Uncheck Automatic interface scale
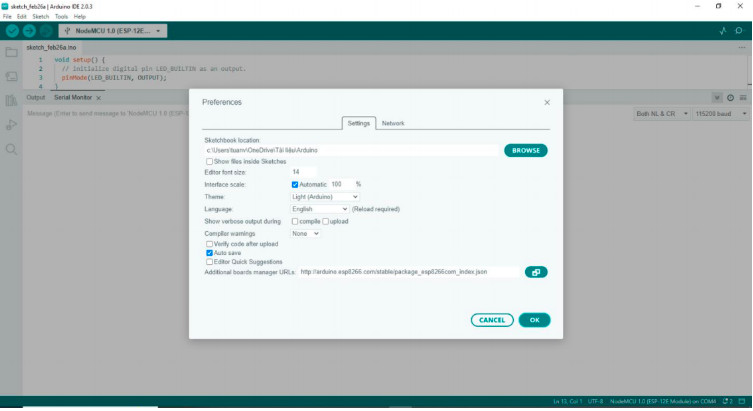Screen dimensions: 753x411 (x=295, y=185)
